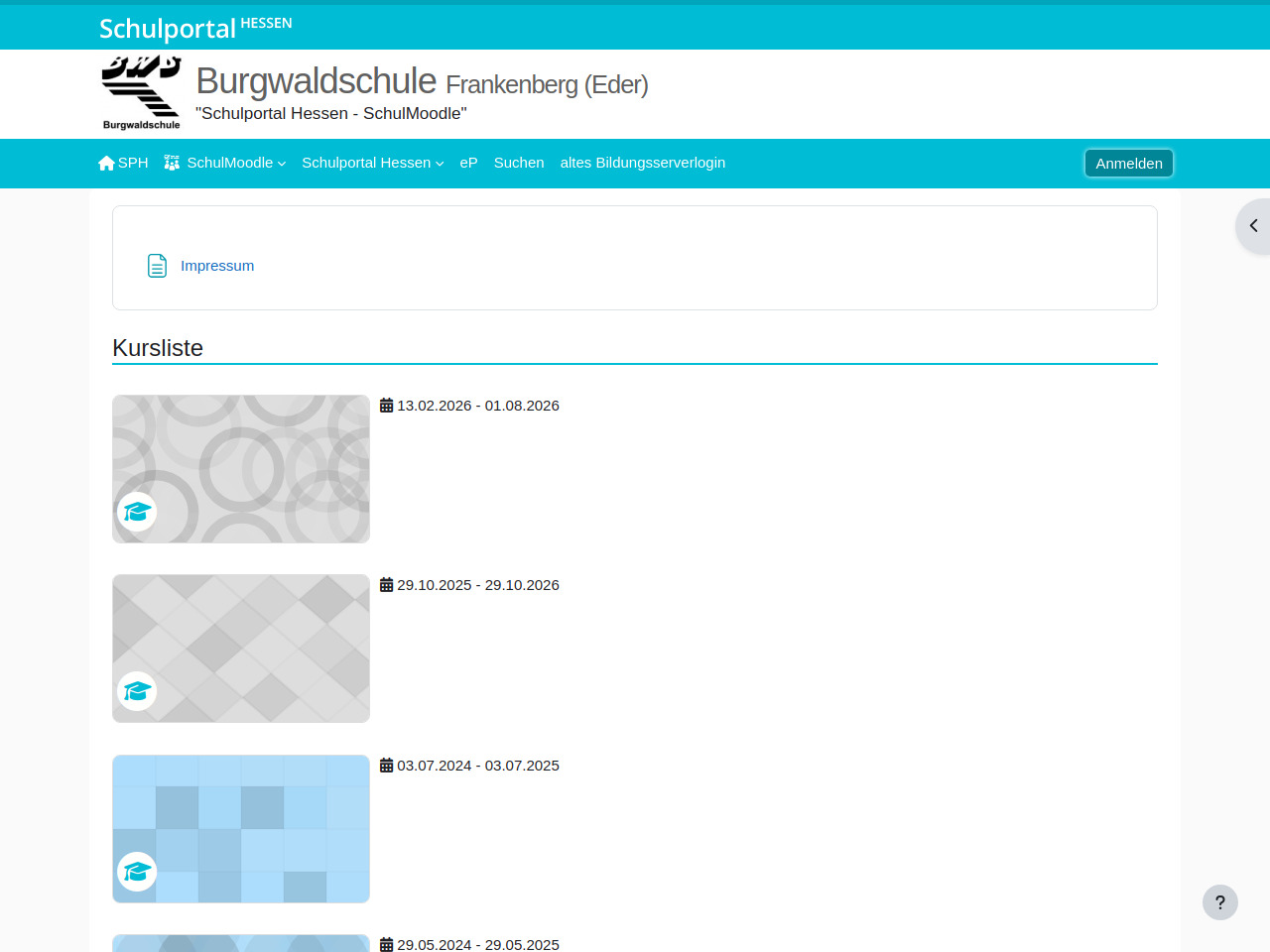Click graduation cap icon on circles course image
This screenshot has width=1270, height=952.
tap(137, 512)
